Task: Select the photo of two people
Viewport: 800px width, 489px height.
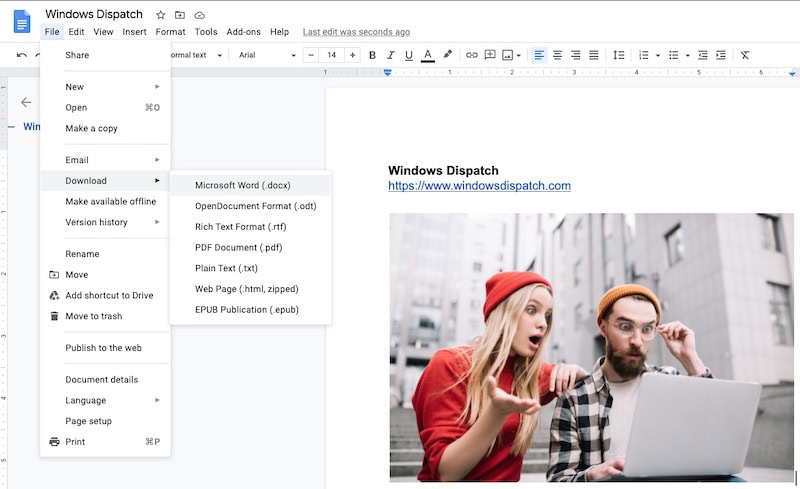Action: tap(591, 348)
